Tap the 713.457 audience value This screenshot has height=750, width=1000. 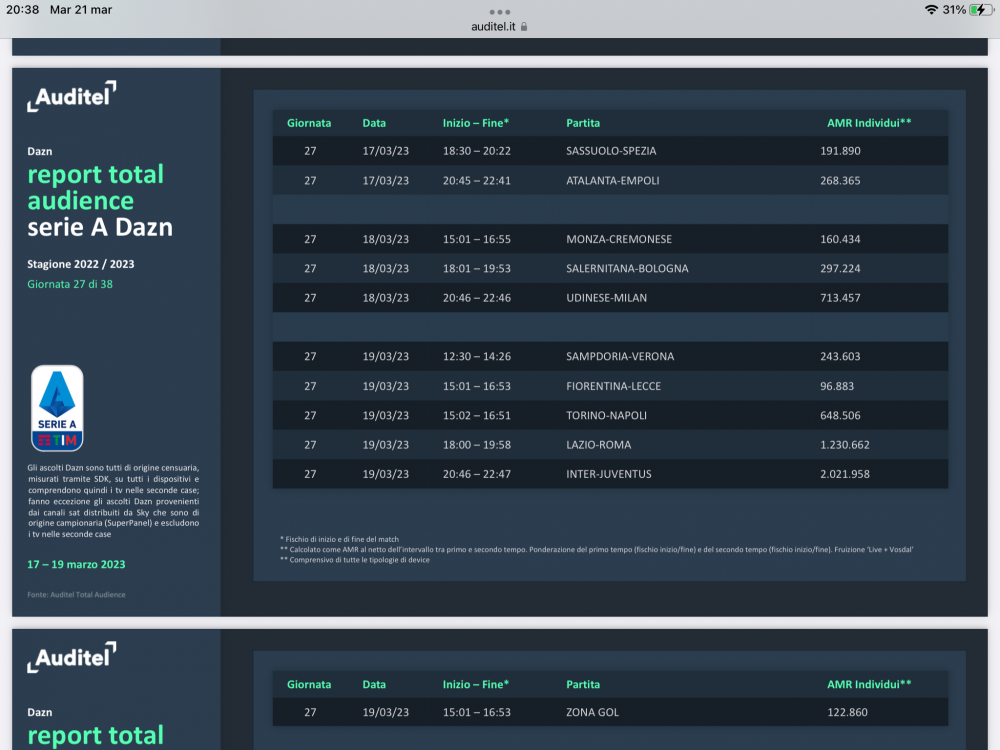[x=840, y=298]
